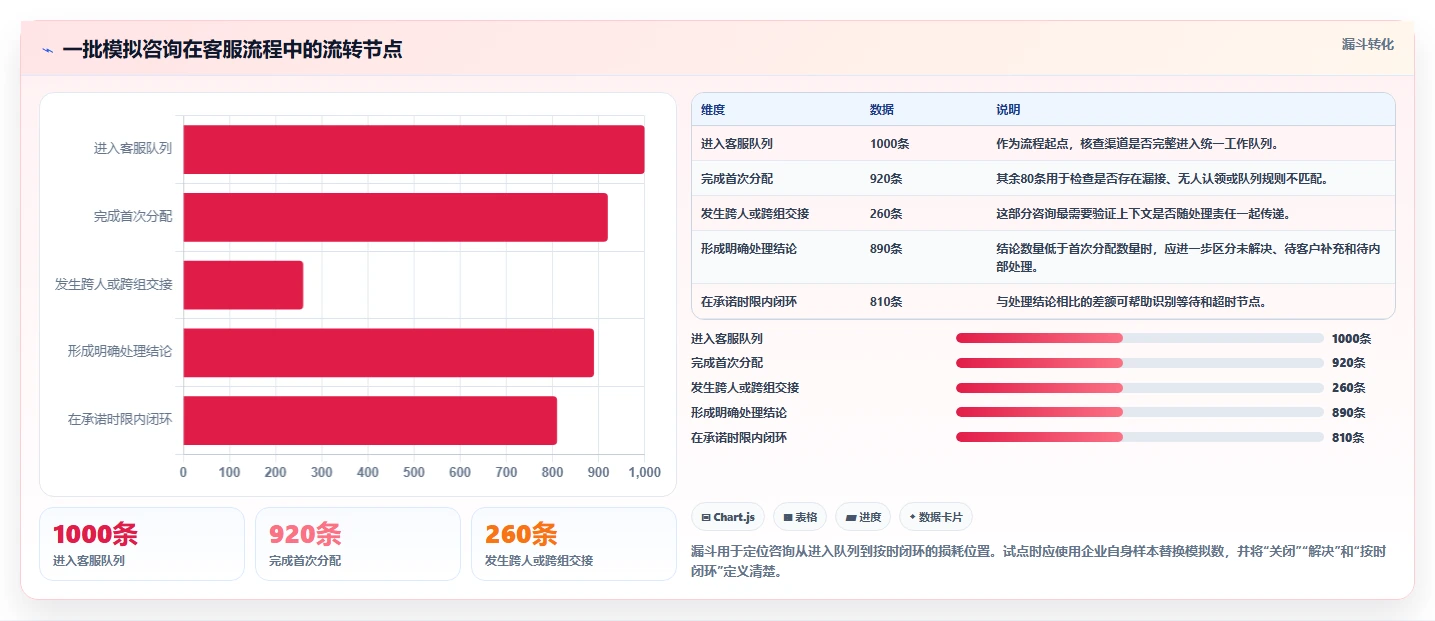Click the 在承诺时限内闭环 chart axis label
This screenshot has height=621, width=1435.
(x=120, y=420)
